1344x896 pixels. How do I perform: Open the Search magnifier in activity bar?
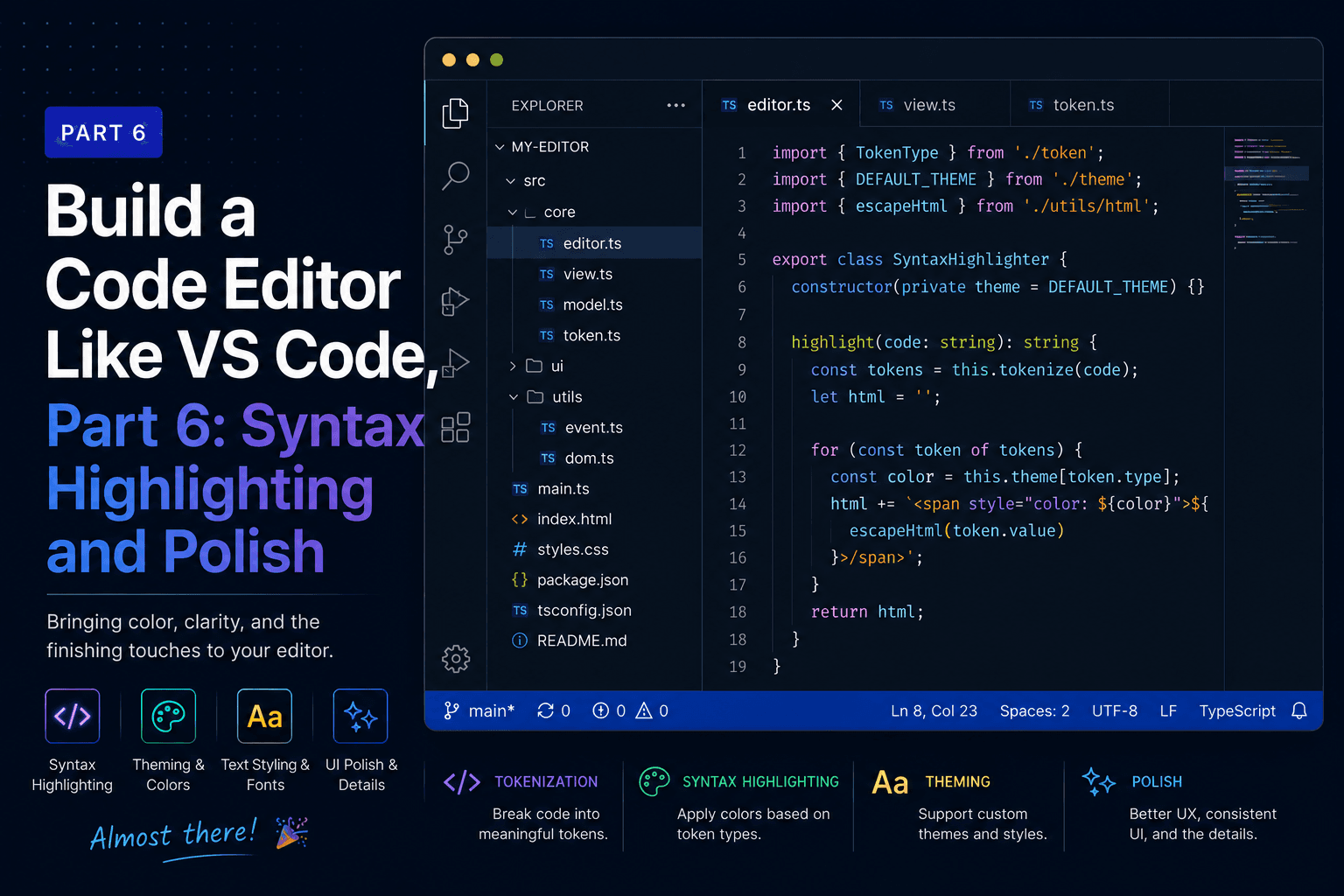(x=455, y=175)
